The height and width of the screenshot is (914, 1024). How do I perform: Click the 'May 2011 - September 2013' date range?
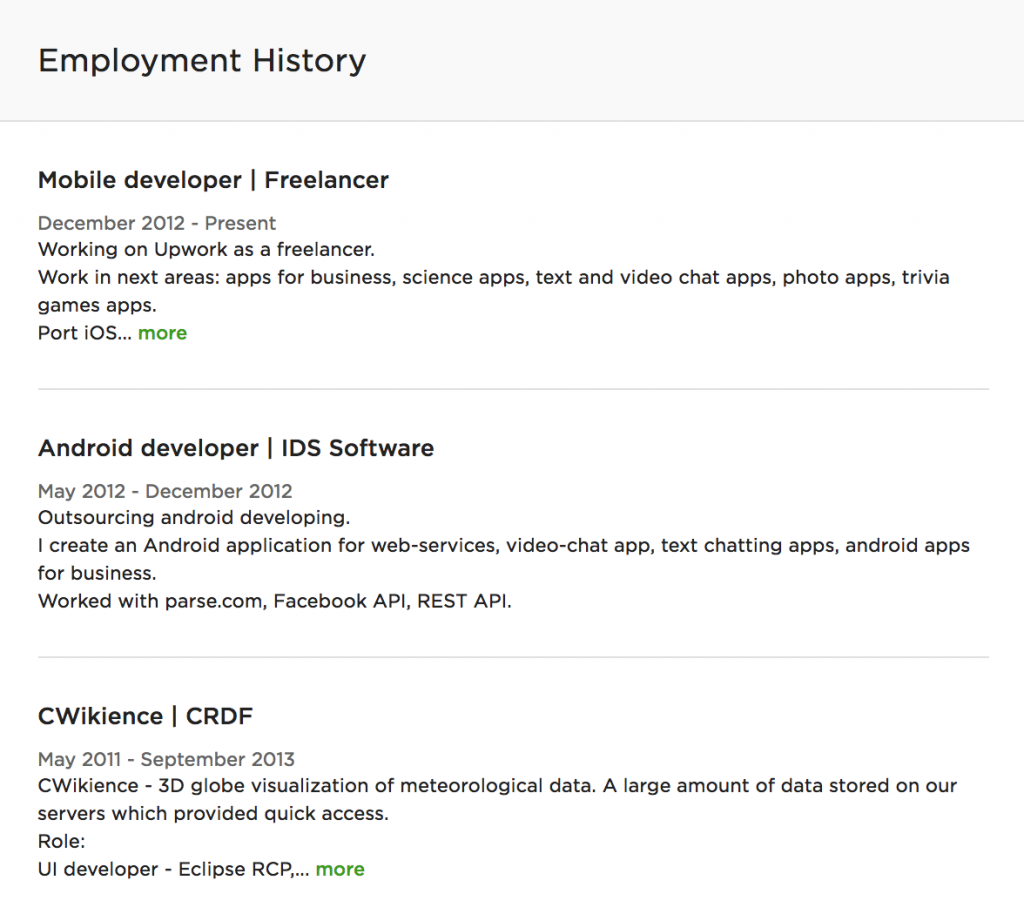[x=166, y=759]
